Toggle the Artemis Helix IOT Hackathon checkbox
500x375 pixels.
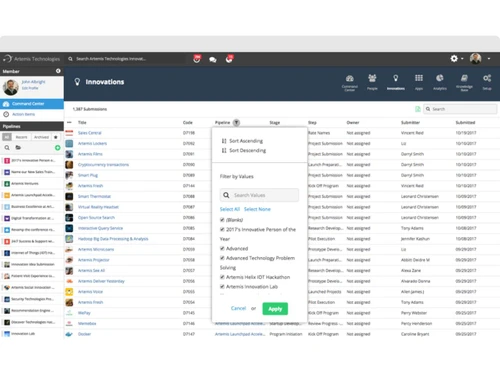[222, 277]
